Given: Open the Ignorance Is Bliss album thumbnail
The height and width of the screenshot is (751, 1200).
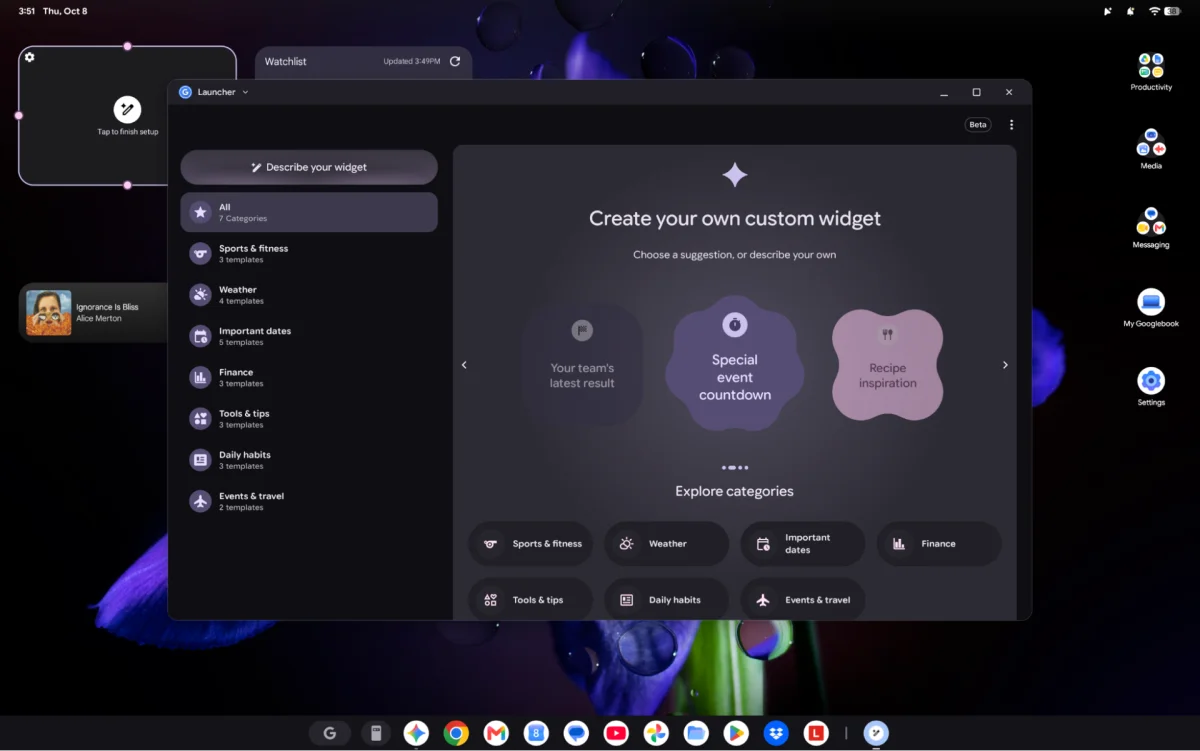Looking at the screenshot, I should (49, 312).
